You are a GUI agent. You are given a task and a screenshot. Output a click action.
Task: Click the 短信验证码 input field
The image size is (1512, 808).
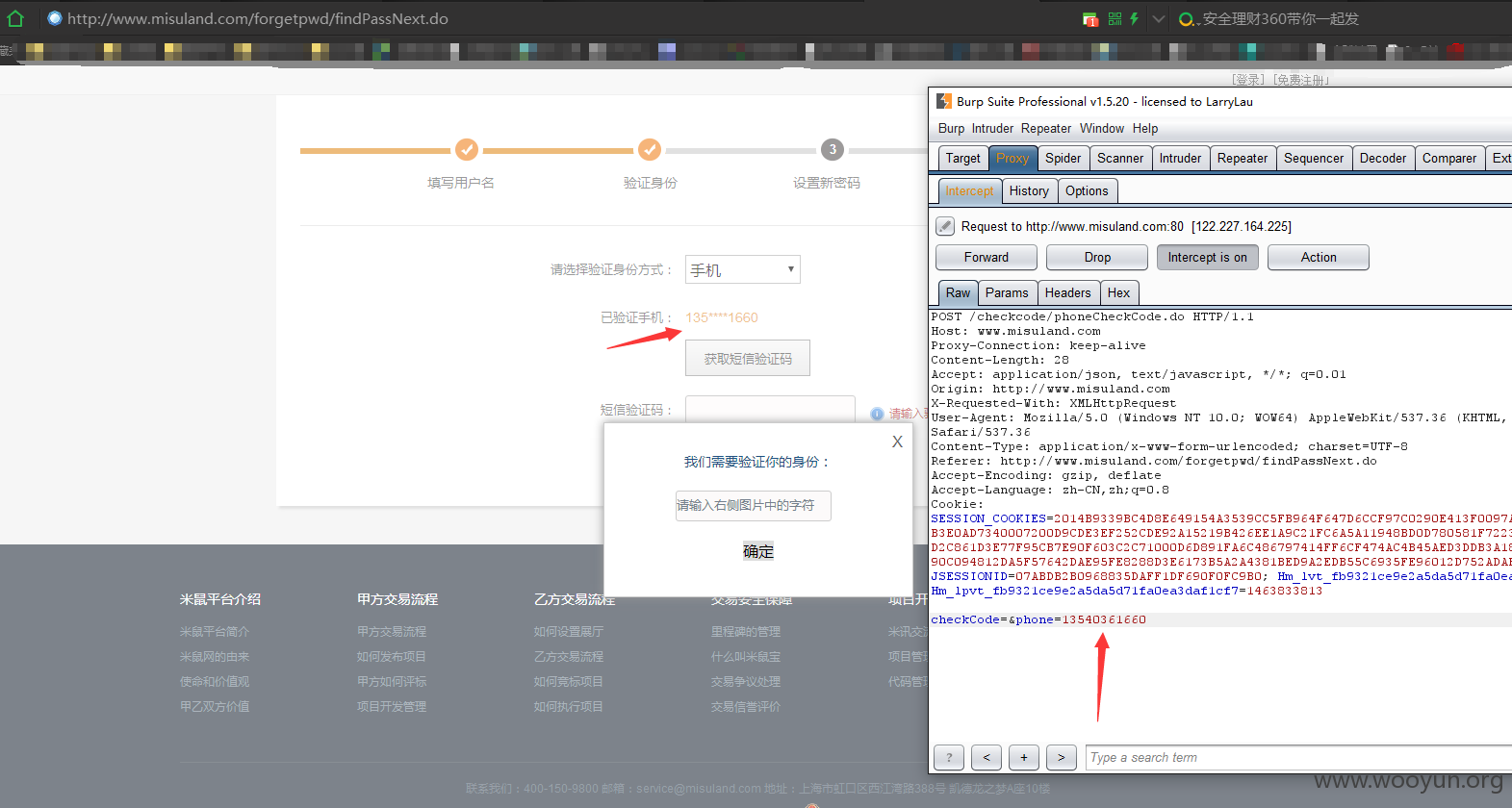tap(770, 410)
